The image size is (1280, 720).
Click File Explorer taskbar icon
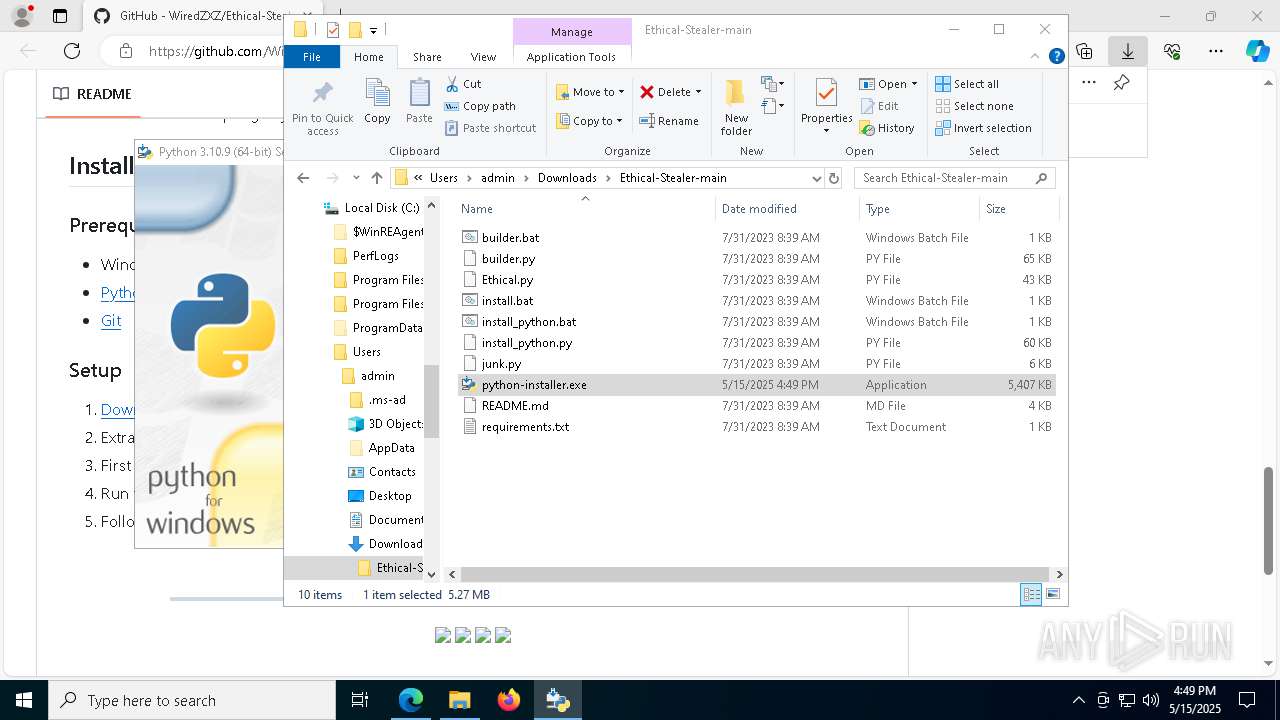coord(459,700)
